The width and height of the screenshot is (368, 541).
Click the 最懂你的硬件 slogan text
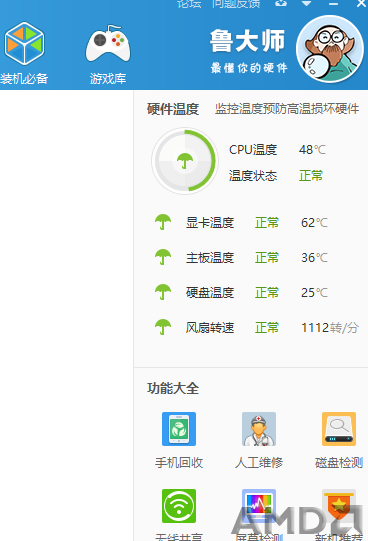pyautogui.click(x=249, y=68)
